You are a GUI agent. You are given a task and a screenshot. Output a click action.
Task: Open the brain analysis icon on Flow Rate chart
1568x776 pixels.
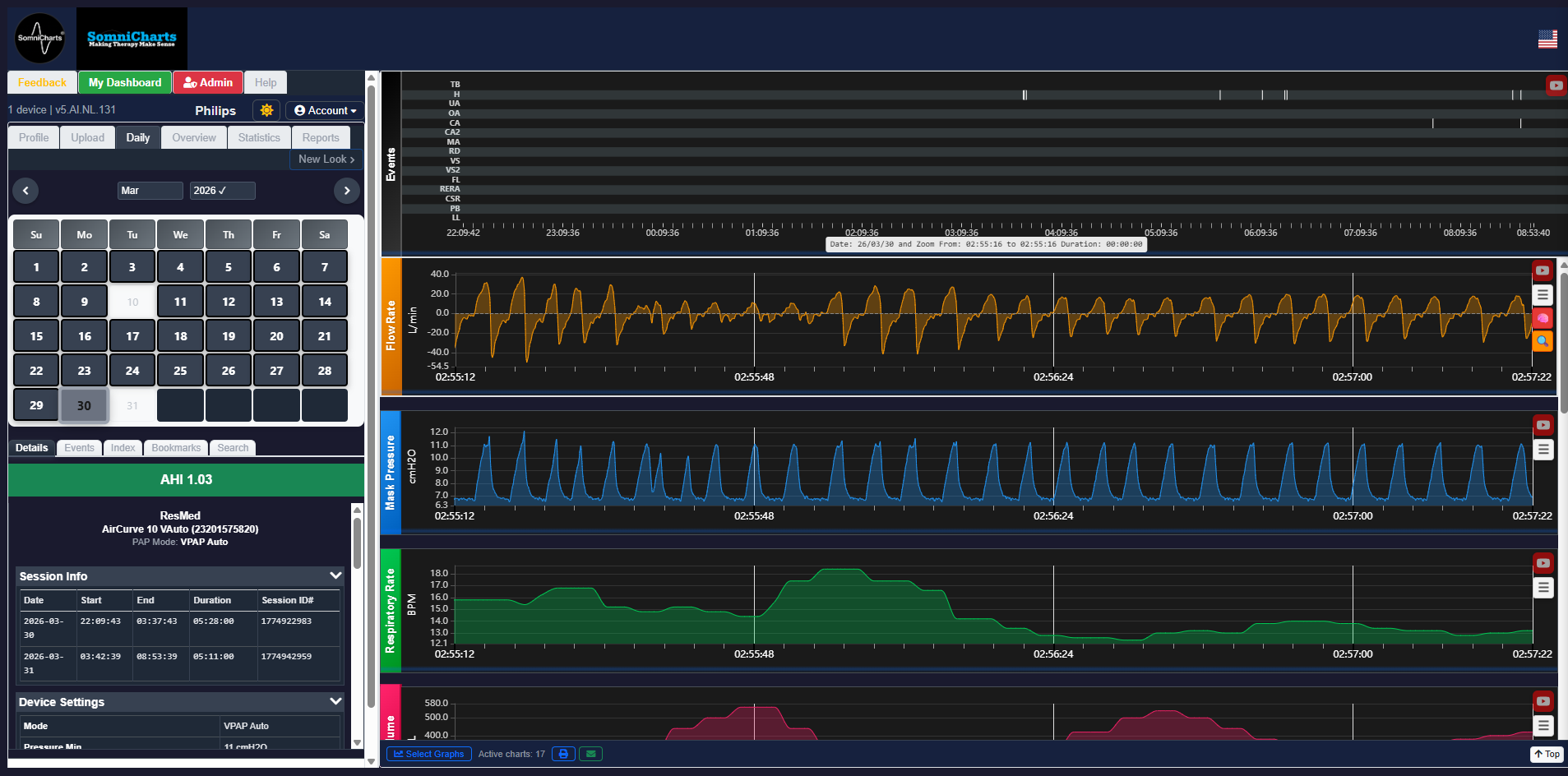[1543, 318]
